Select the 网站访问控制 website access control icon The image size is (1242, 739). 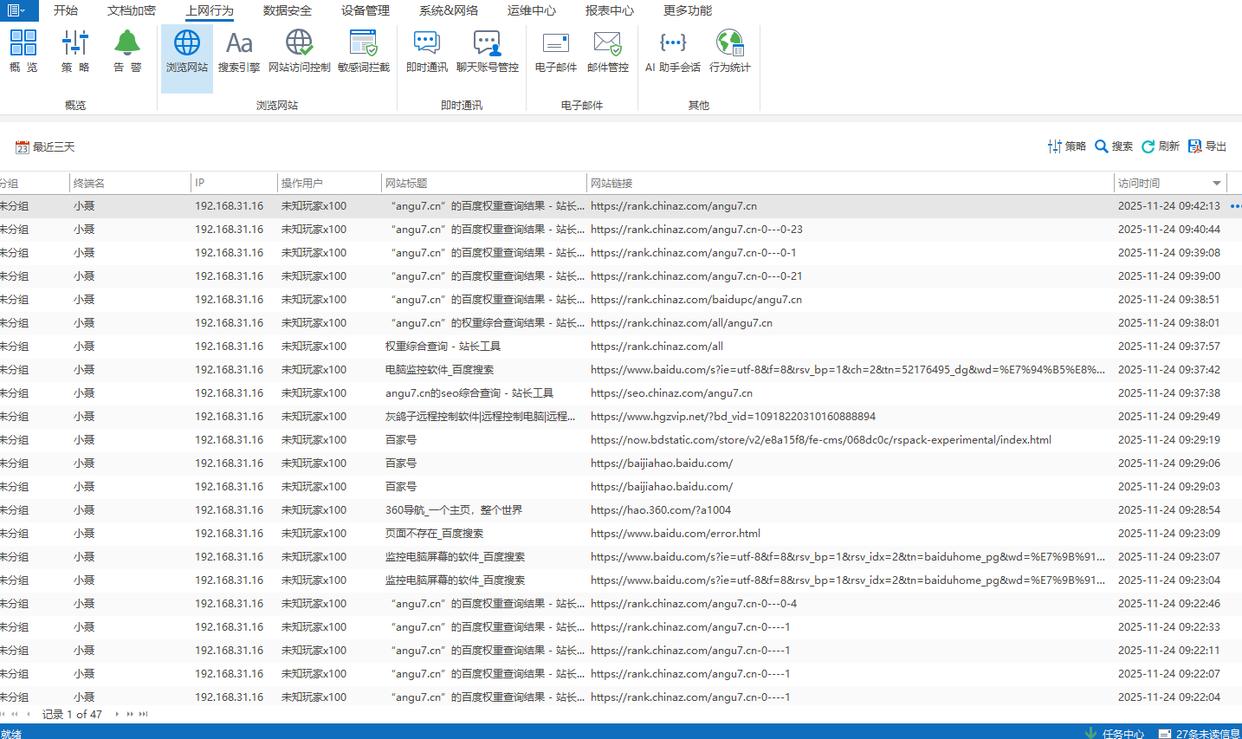coord(299,51)
